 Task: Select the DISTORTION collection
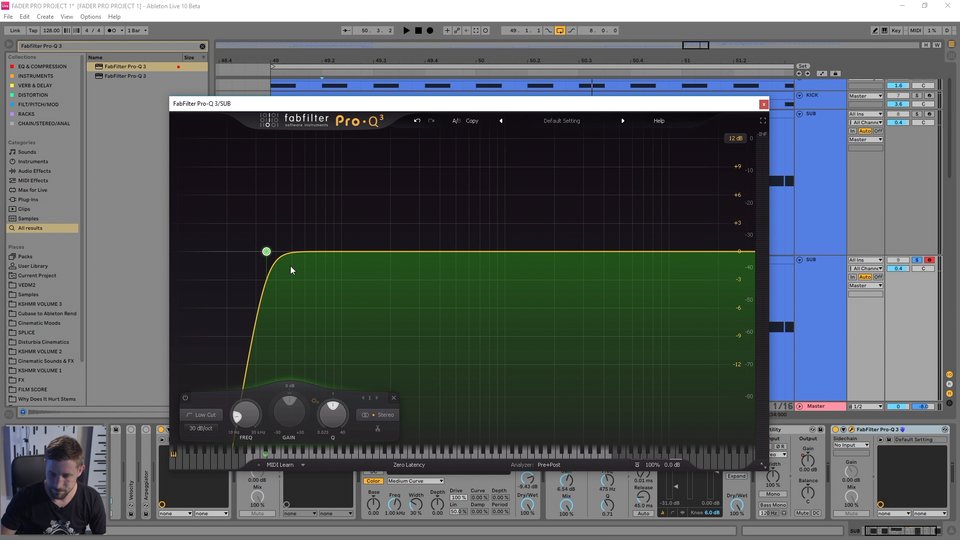coord(33,95)
